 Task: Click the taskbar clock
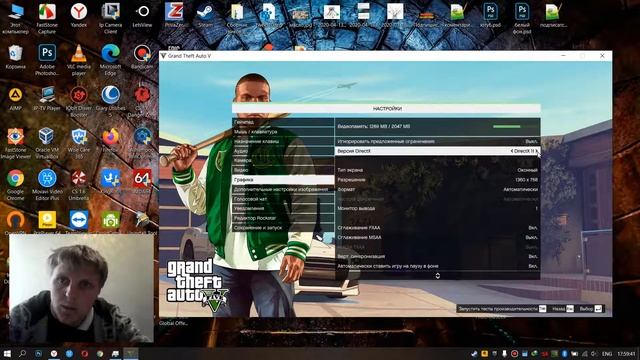tap(626, 354)
